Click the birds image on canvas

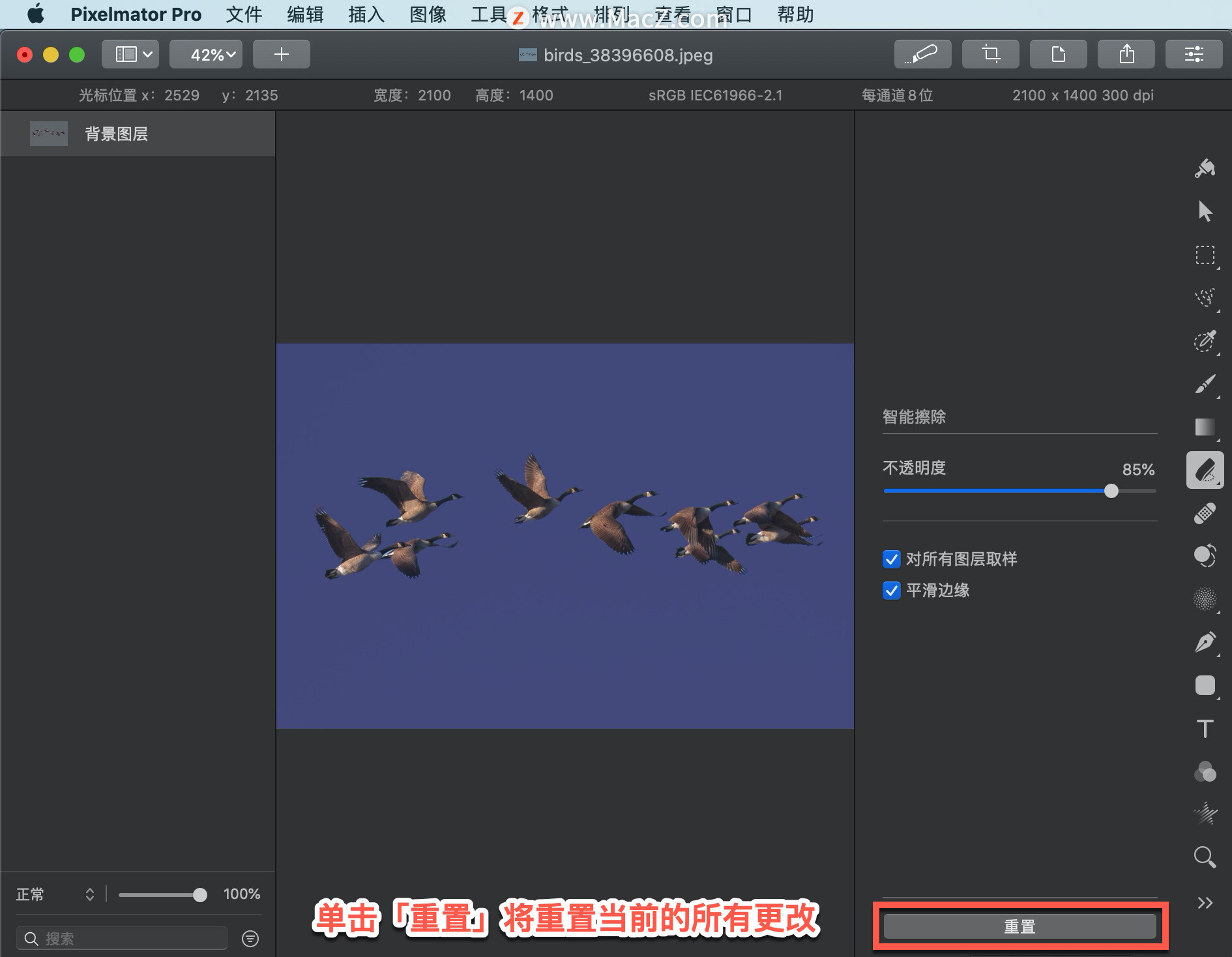click(565, 536)
